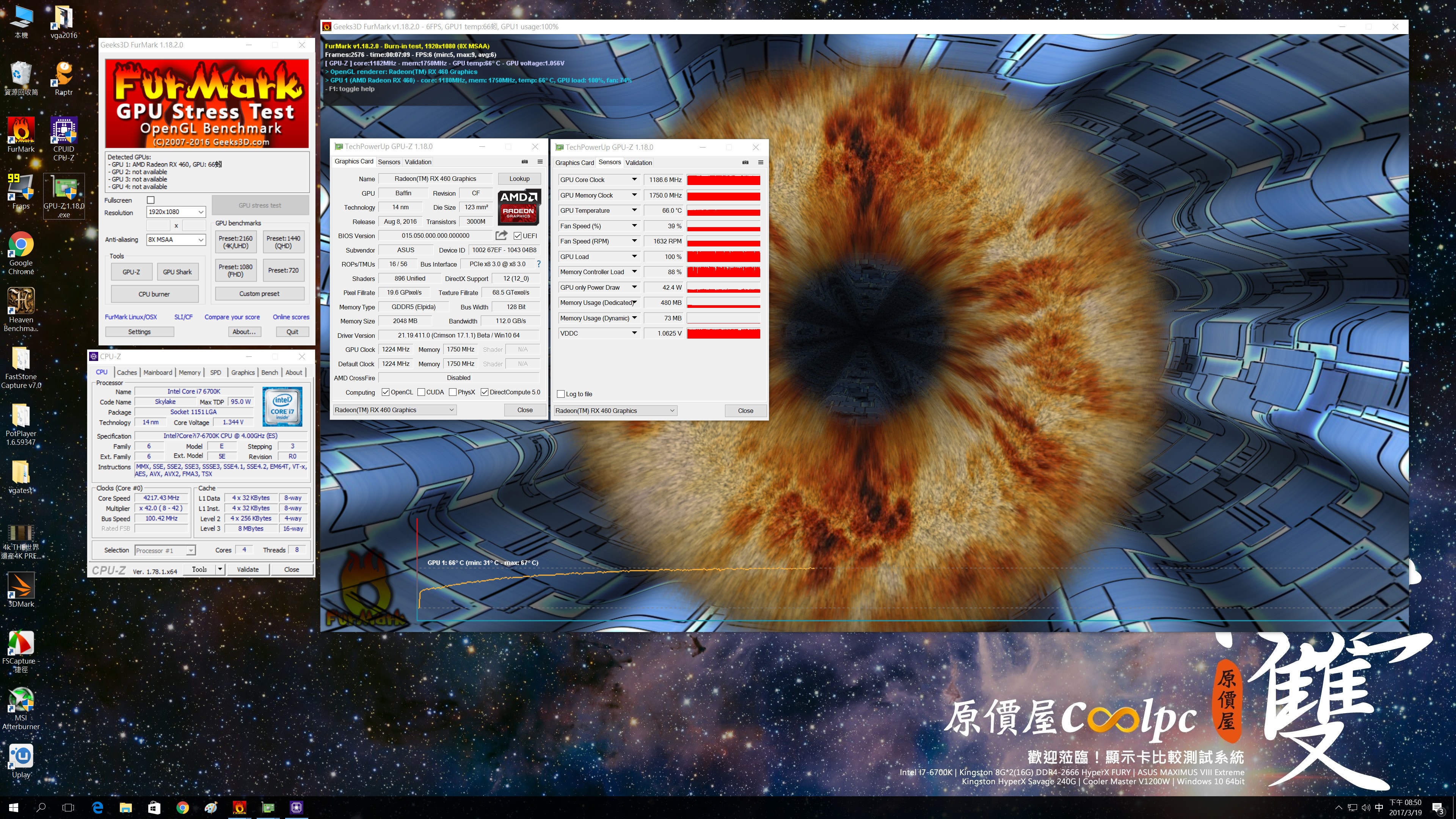Toggle the OpenCL checkbox in GPU-Z
Image resolution: width=1456 pixels, height=819 pixels.
click(386, 392)
